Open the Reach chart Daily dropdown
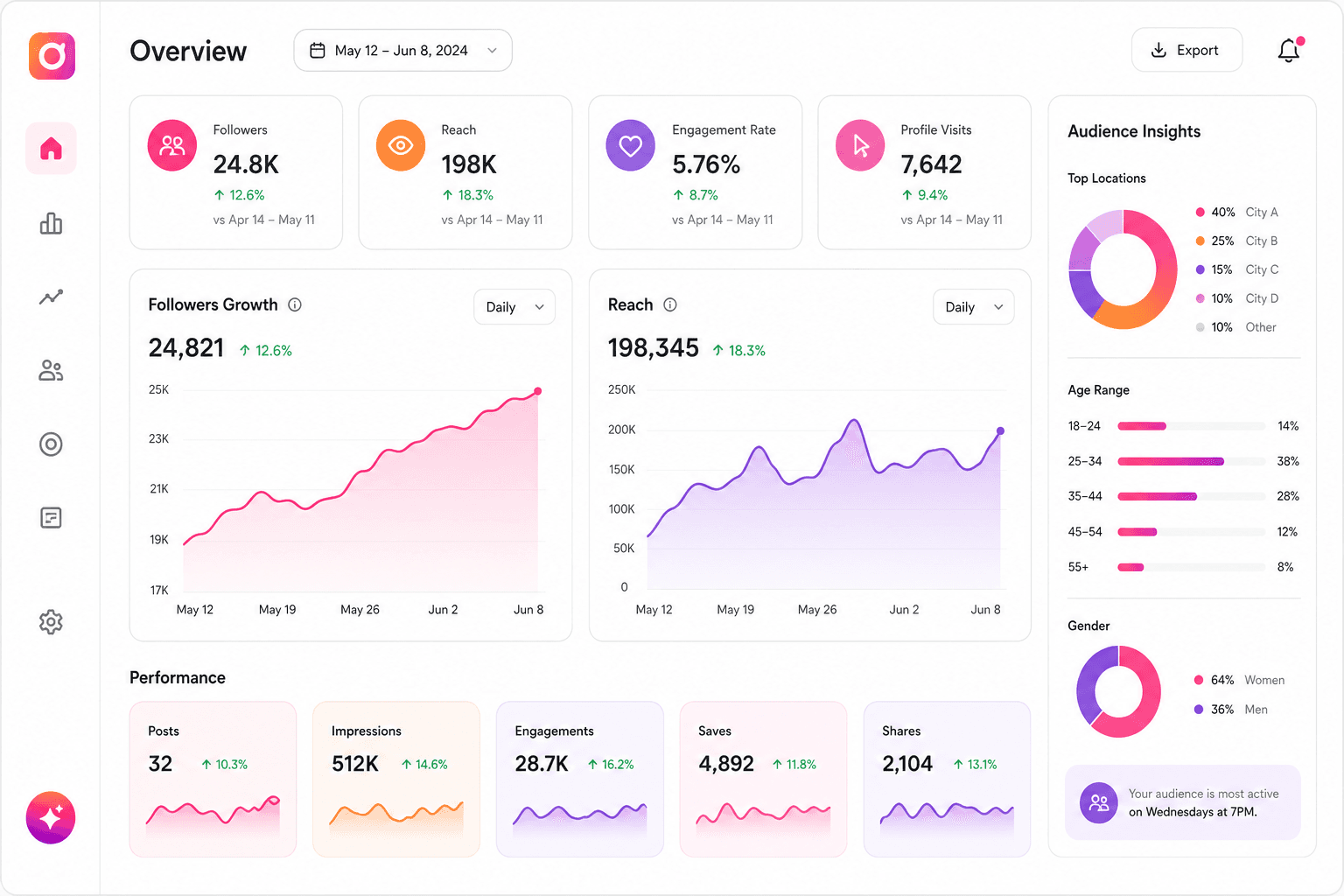This screenshot has width=1344, height=896. pyautogui.click(x=974, y=307)
